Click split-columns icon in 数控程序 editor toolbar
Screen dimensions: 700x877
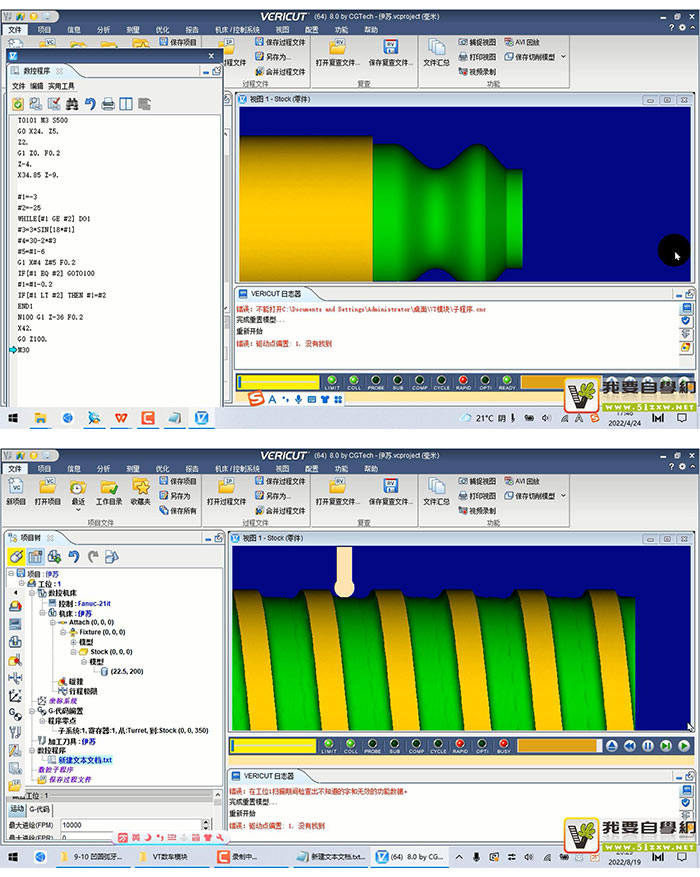coord(126,104)
